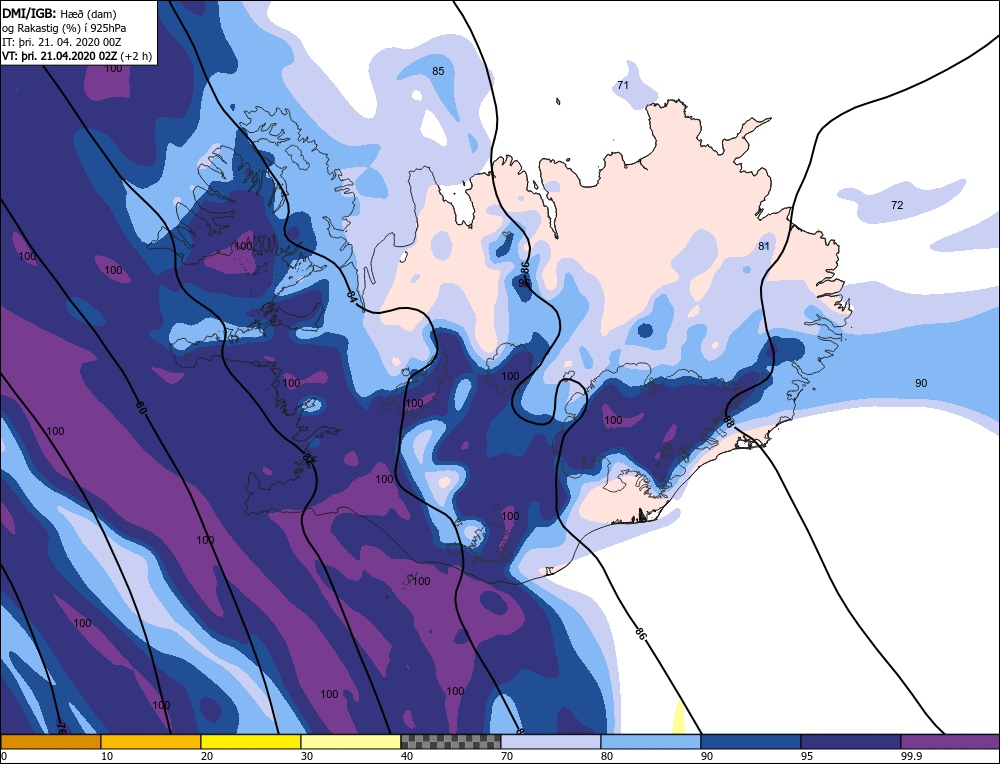Click the 'og Rakastig (%) í 925hPa' line
The image size is (1000, 764).
point(64,28)
